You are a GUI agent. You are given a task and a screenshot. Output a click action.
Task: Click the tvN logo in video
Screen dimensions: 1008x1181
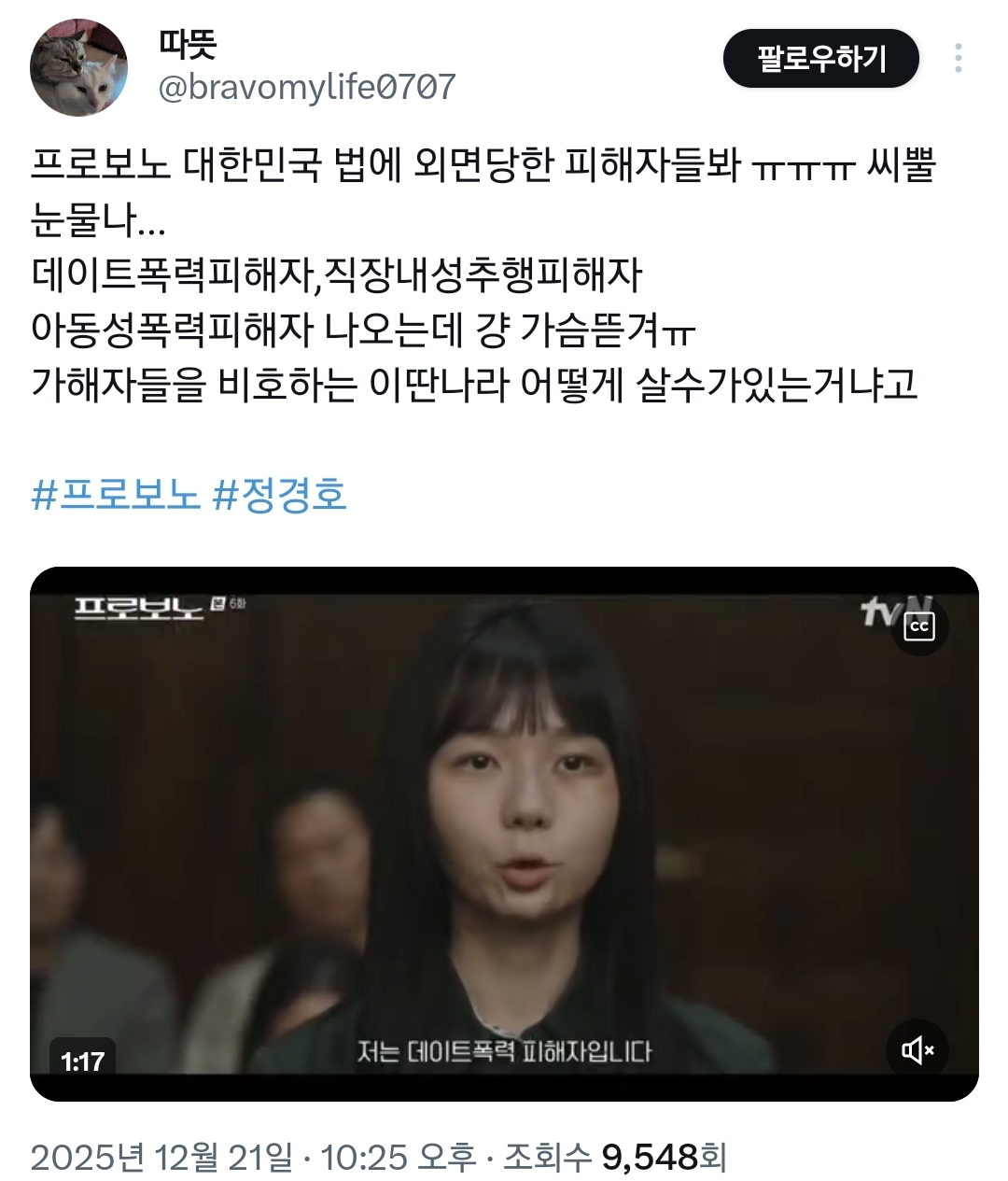885,612
